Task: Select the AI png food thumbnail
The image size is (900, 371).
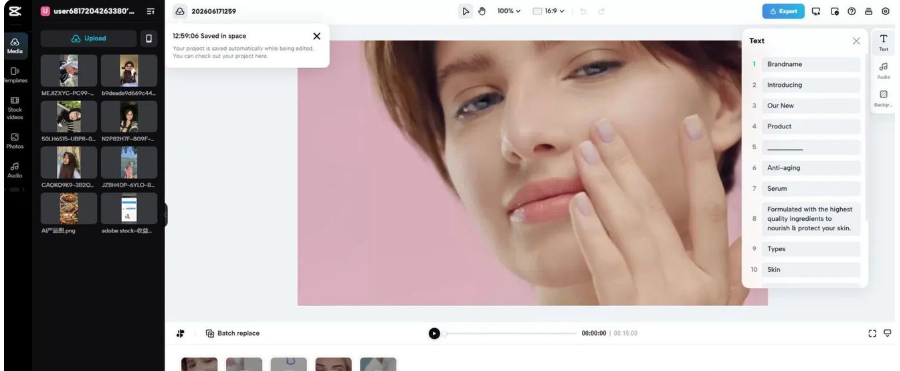Action: (x=69, y=208)
